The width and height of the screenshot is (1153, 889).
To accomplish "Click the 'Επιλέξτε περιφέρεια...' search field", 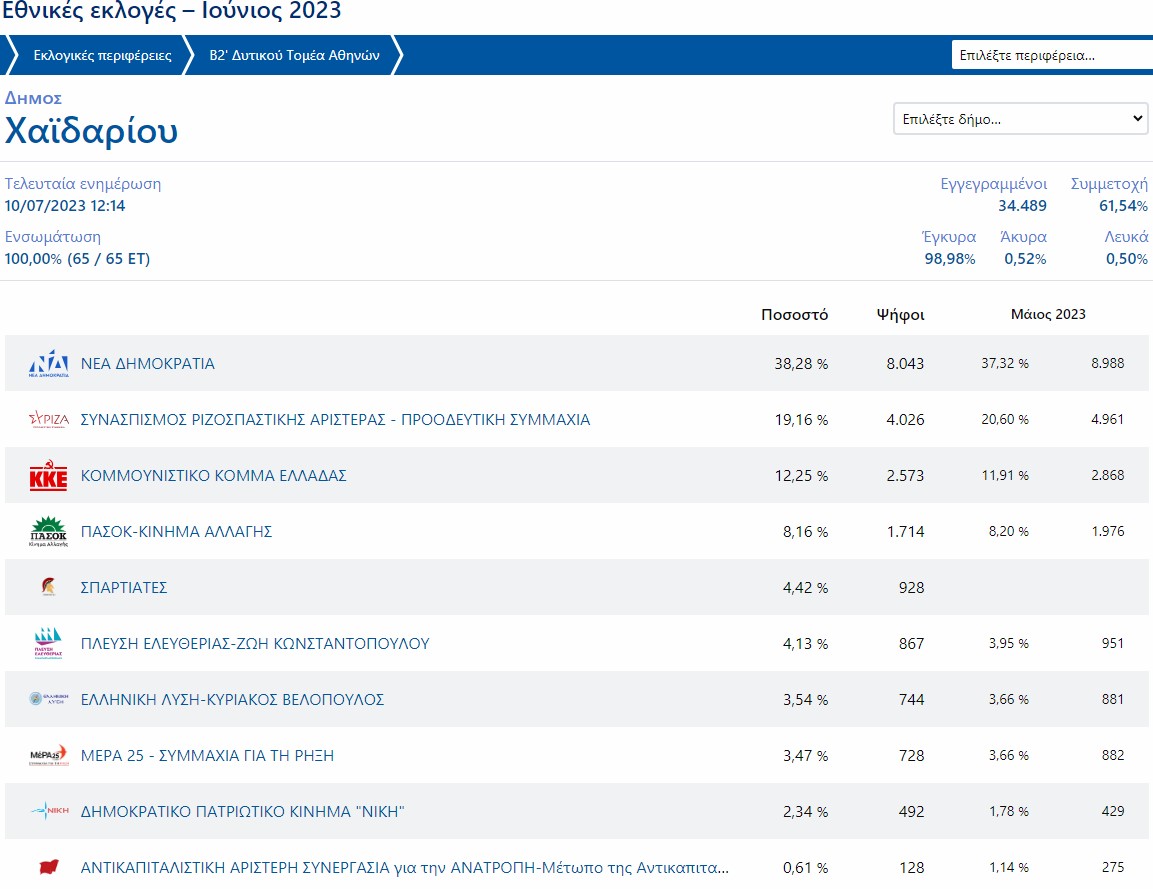I will coord(1052,55).
